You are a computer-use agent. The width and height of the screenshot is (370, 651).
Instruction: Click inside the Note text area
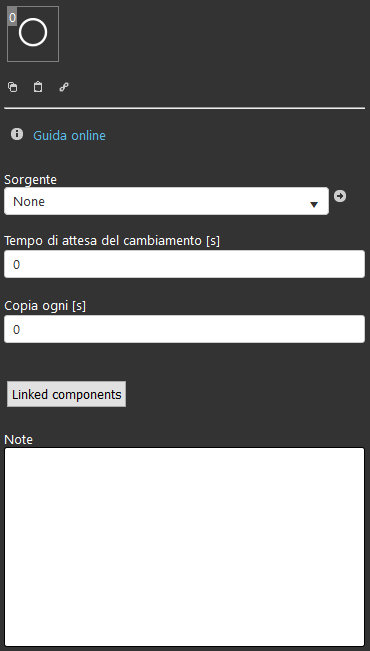tap(184, 547)
